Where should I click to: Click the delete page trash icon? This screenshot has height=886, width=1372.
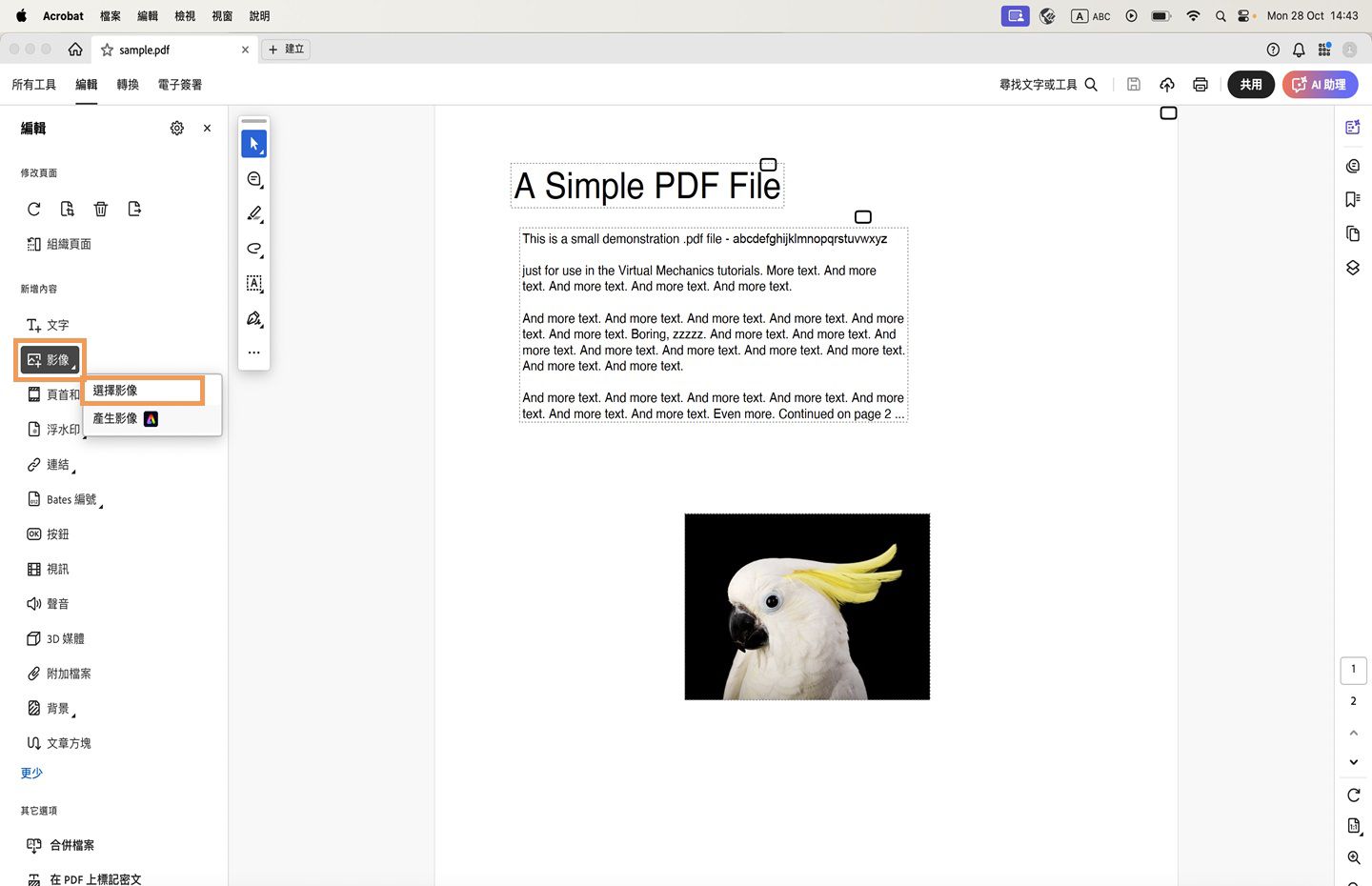(x=101, y=209)
